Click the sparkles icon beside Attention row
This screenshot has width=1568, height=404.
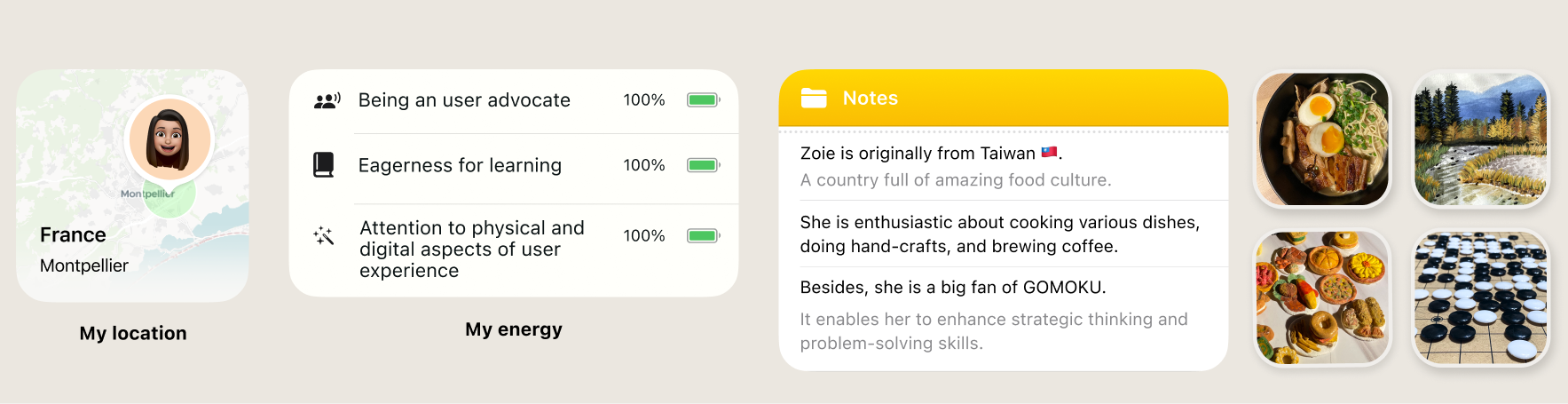(324, 235)
